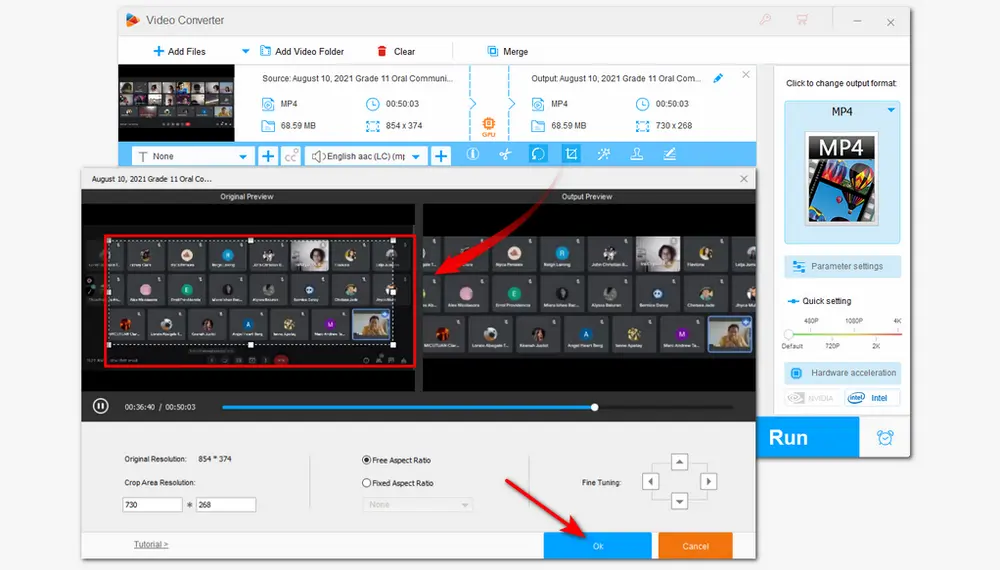Open the Tutorial link

coord(151,544)
